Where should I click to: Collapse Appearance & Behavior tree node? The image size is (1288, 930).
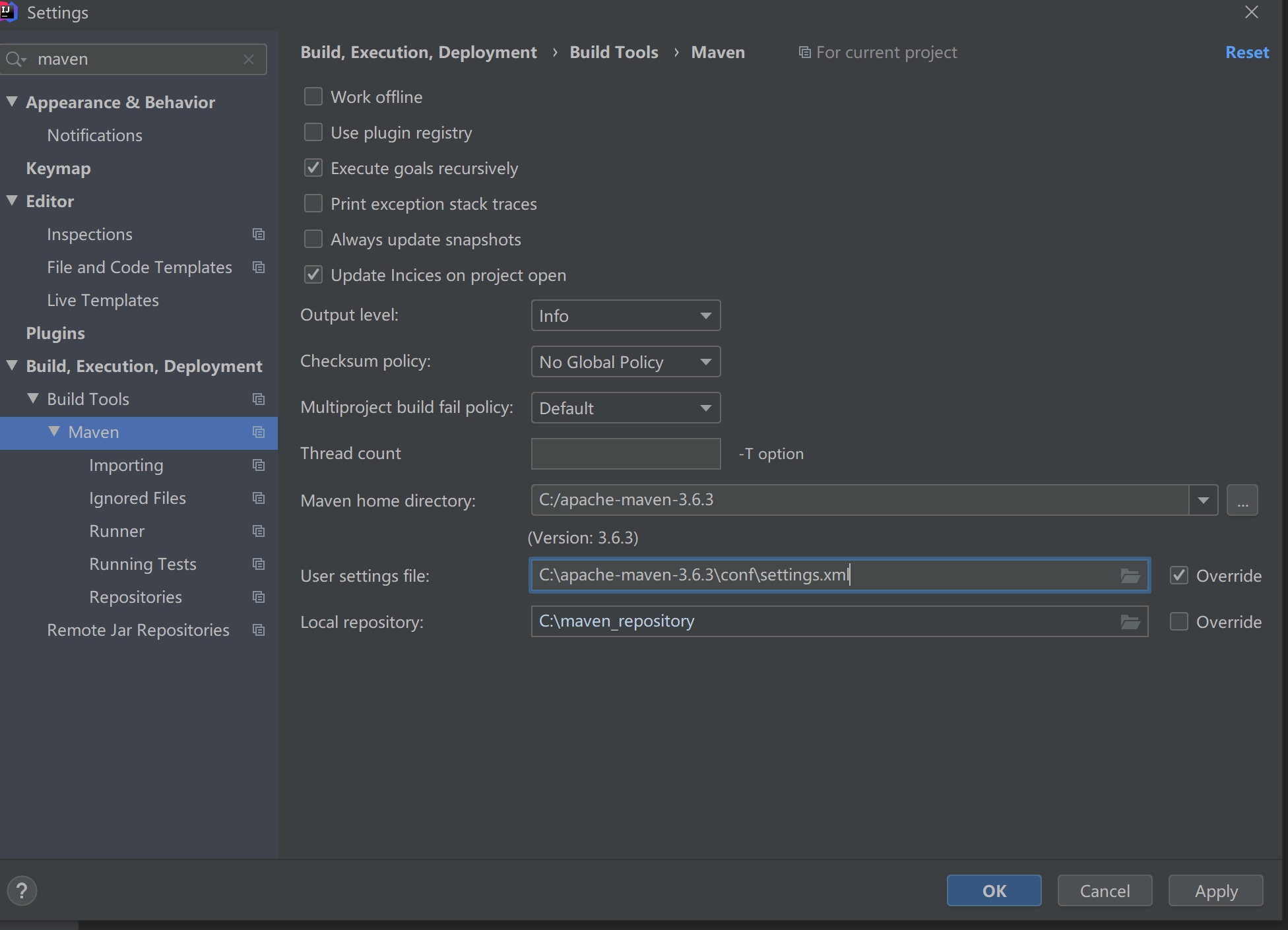point(12,102)
